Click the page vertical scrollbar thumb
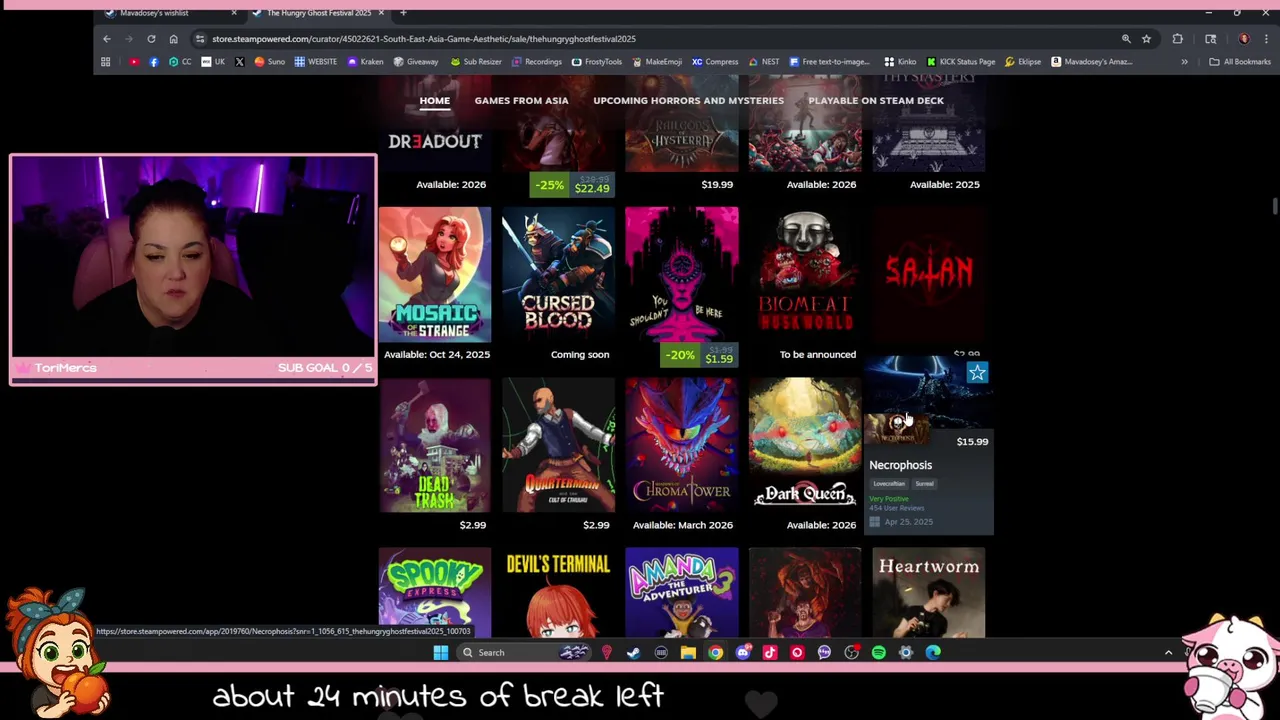1280x720 pixels. pos(1274,206)
